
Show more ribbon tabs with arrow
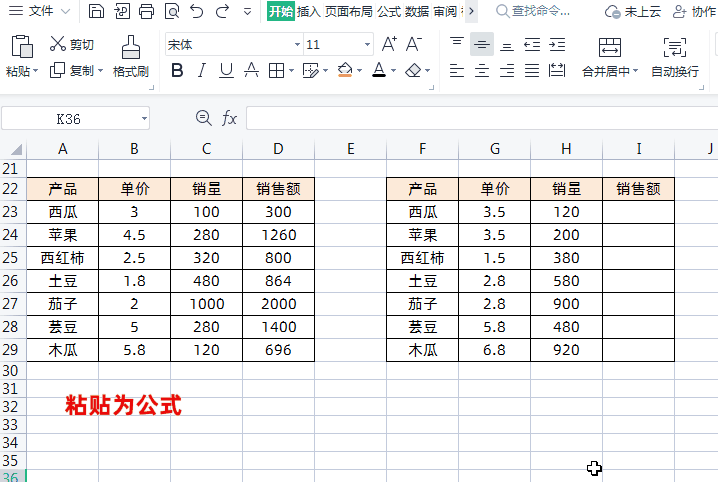(471, 11)
